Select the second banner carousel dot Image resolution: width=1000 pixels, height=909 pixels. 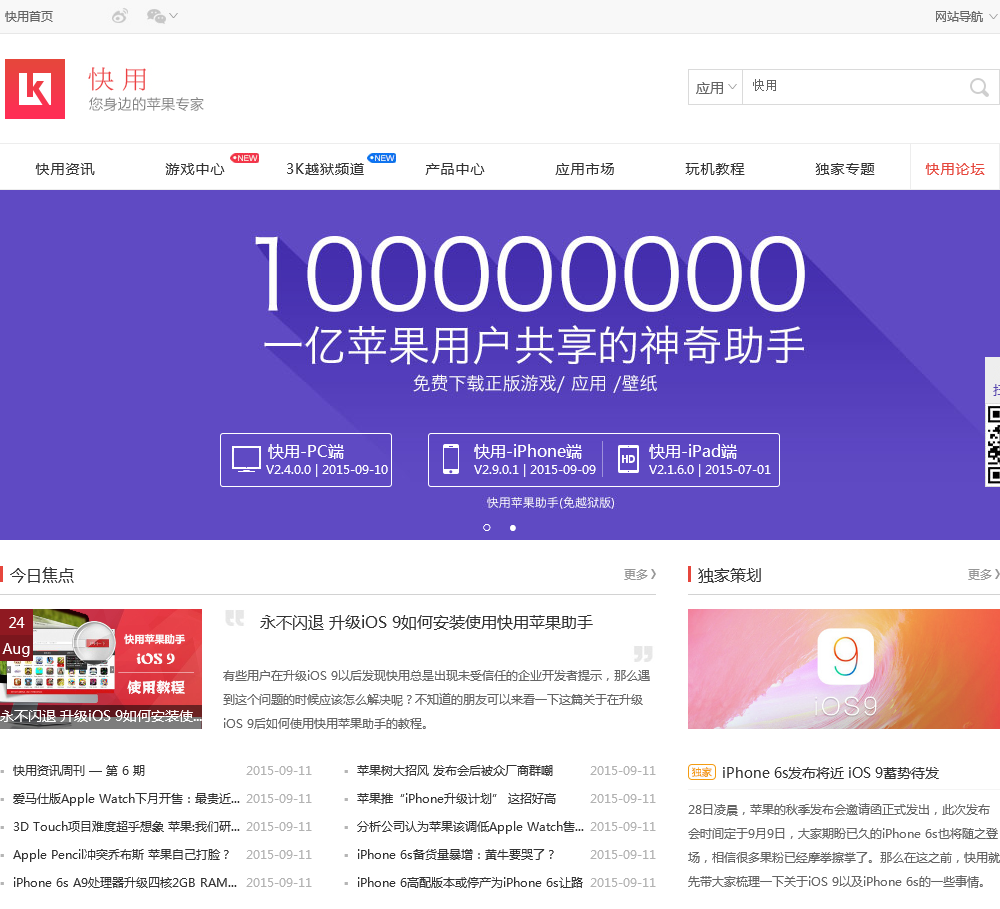[x=513, y=528]
